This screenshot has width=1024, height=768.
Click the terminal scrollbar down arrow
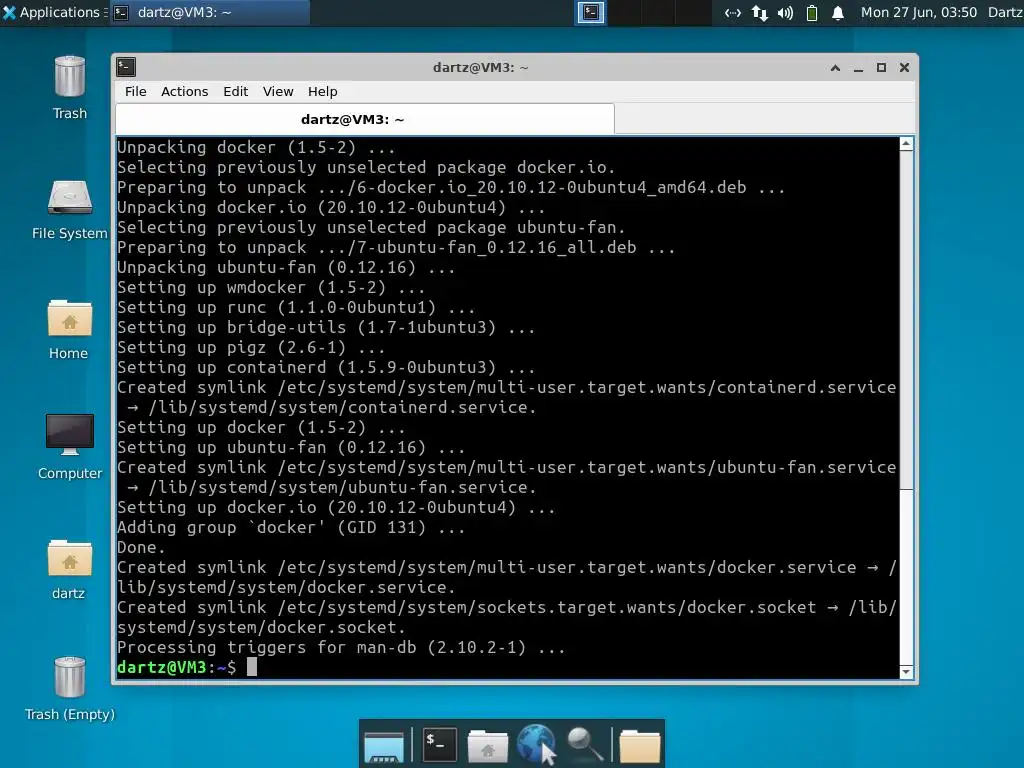click(906, 671)
